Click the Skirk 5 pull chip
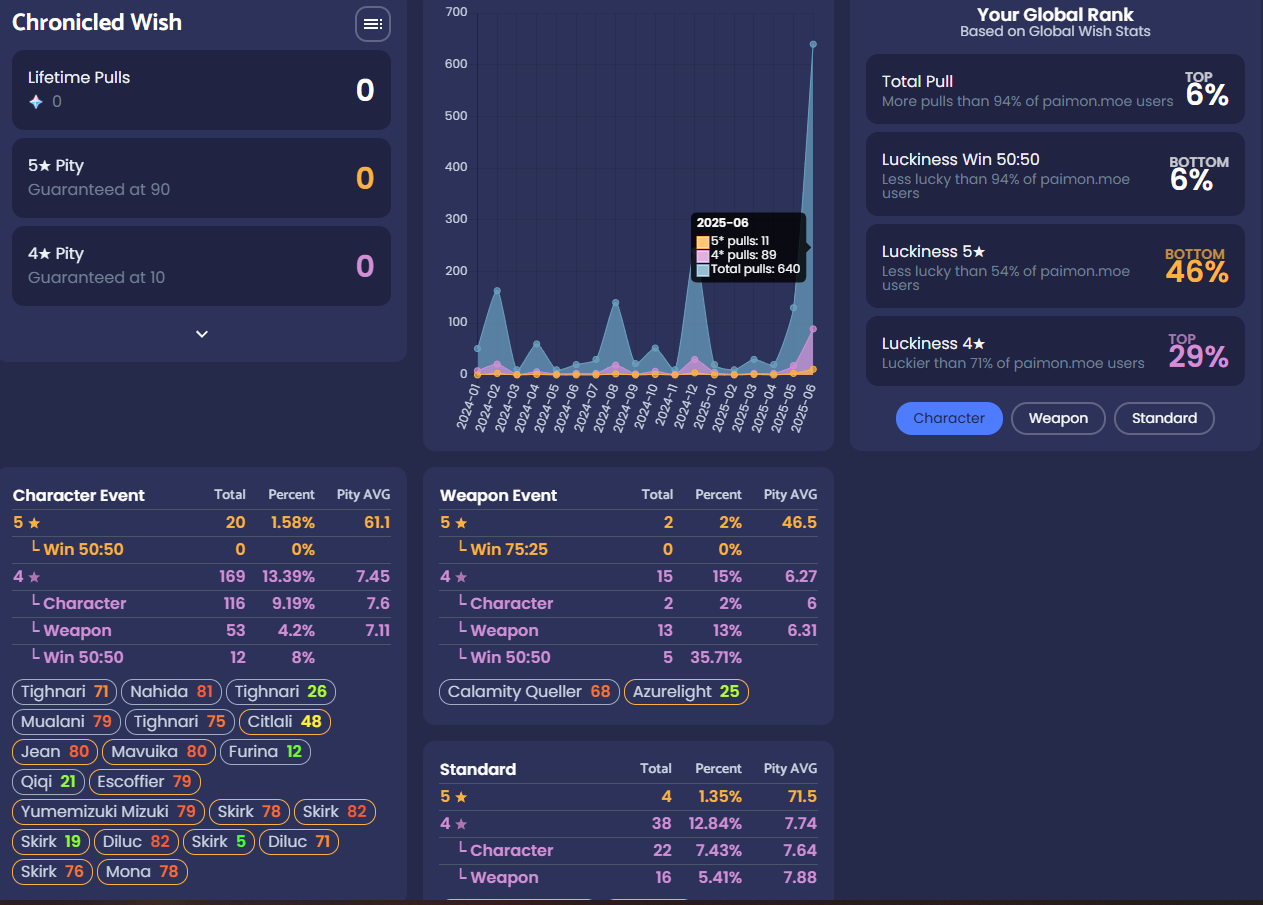The height and width of the screenshot is (905, 1263). click(x=219, y=842)
